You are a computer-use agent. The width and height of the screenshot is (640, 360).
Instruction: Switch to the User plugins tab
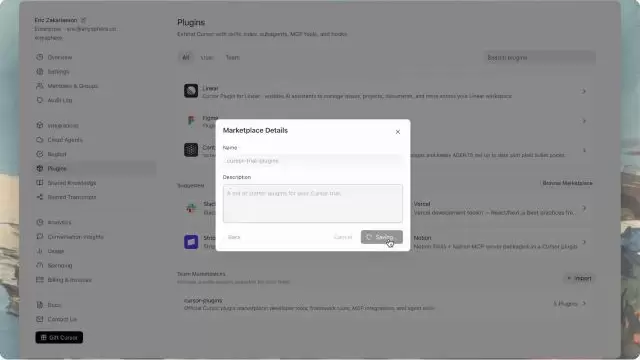tap(207, 58)
